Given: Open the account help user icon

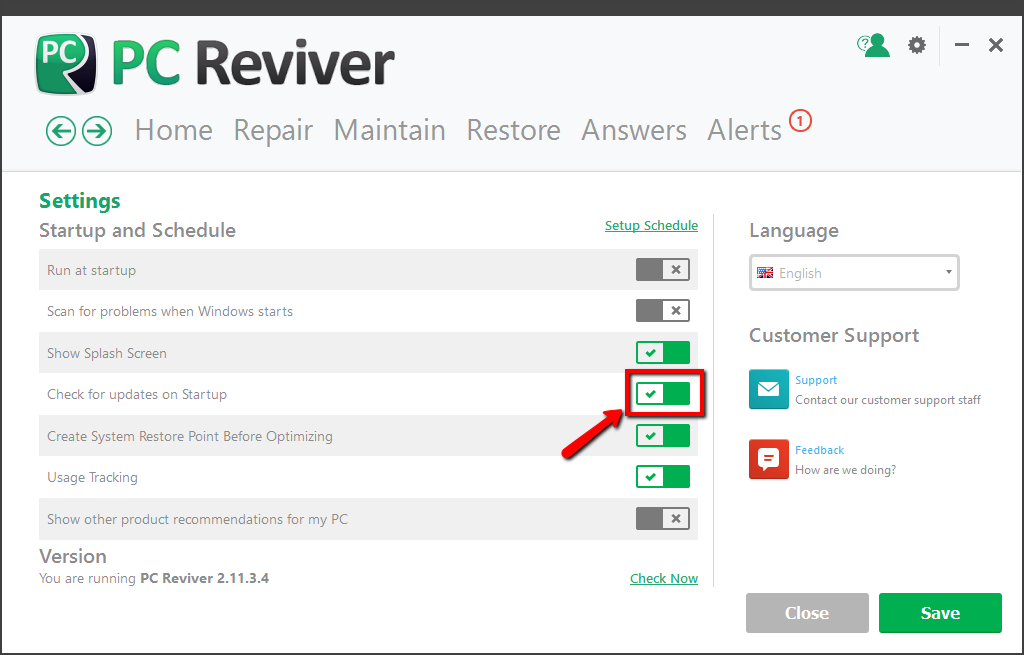Looking at the screenshot, I should [873, 45].
